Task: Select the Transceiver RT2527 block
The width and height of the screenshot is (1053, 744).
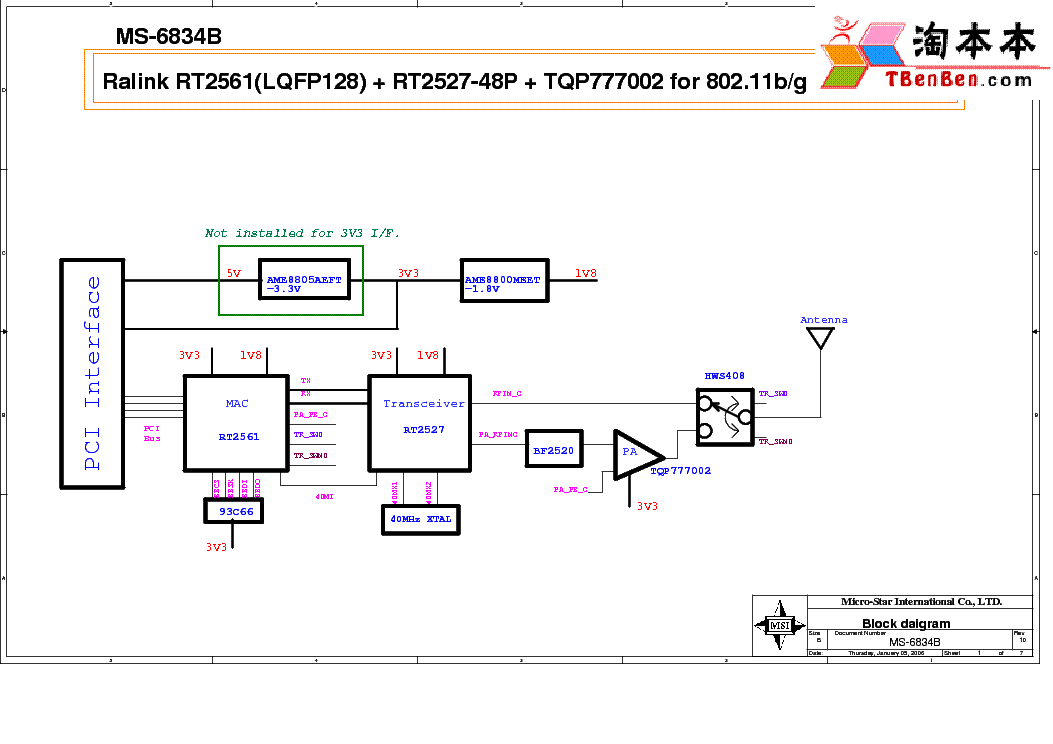Action: [x=420, y=424]
